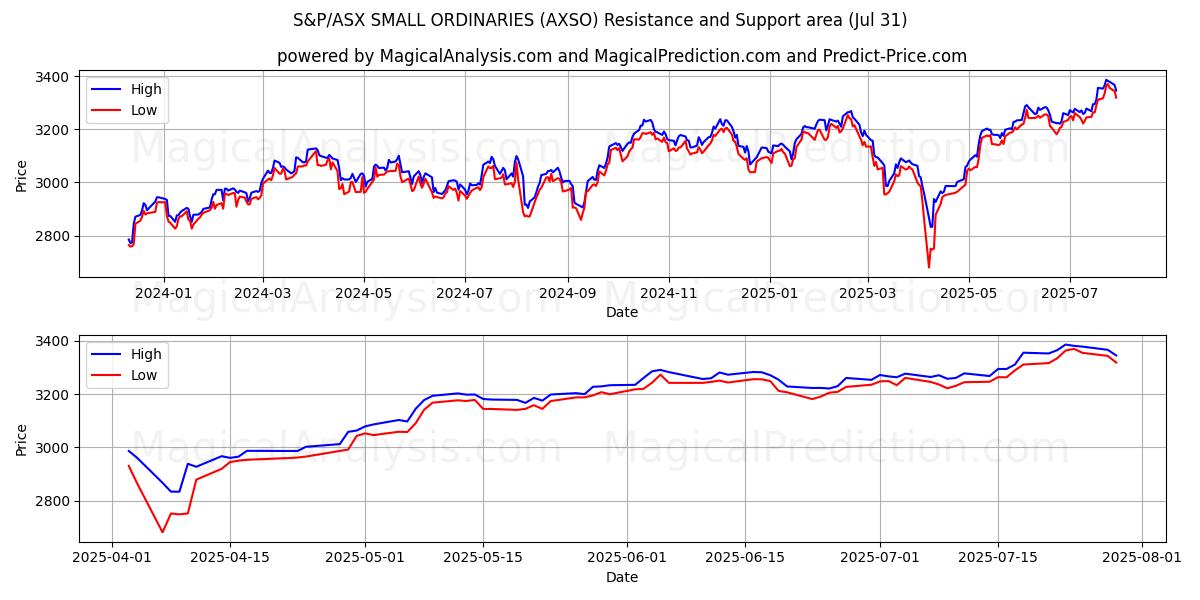Click the '3000' y-axis label in top chart

point(53,183)
